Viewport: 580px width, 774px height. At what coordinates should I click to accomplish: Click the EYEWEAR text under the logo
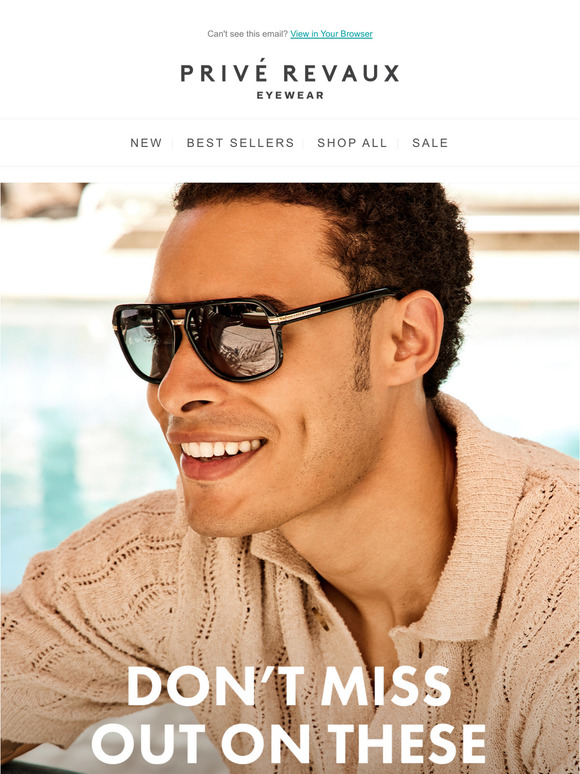(290, 95)
